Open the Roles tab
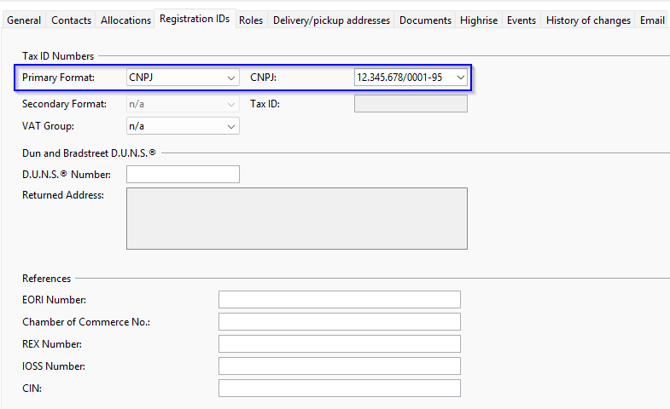The height and width of the screenshot is (409, 670). (x=251, y=20)
